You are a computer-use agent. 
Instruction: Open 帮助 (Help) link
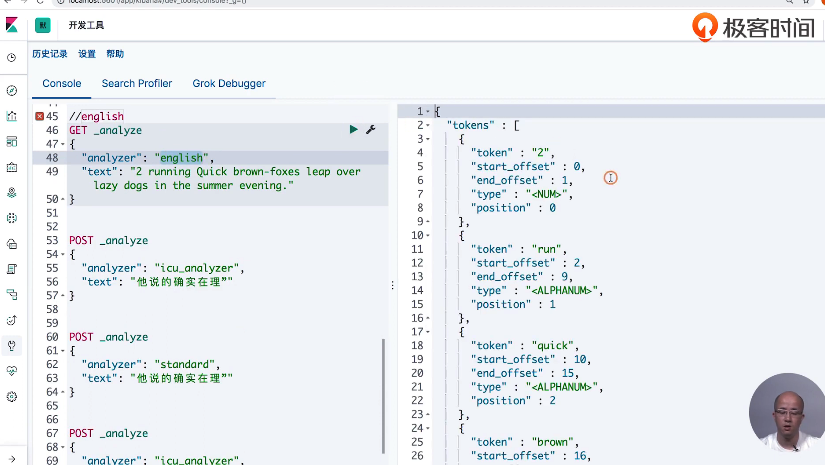pos(115,54)
